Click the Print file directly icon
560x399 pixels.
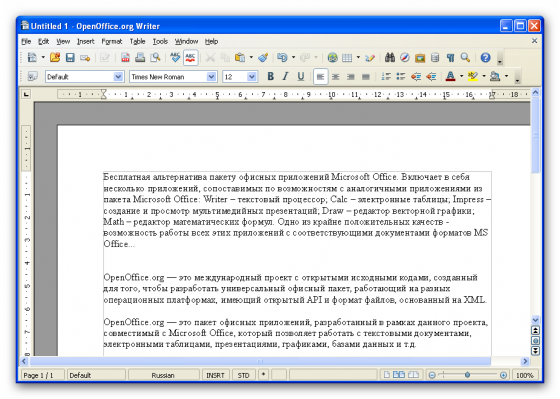(x=140, y=58)
